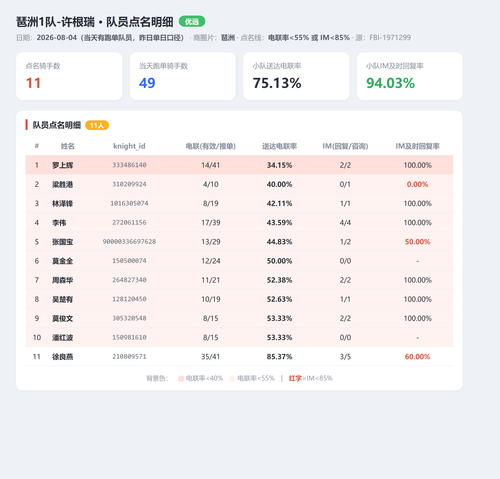Click the 8/19 call count cell

pyautogui.click(x=211, y=203)
